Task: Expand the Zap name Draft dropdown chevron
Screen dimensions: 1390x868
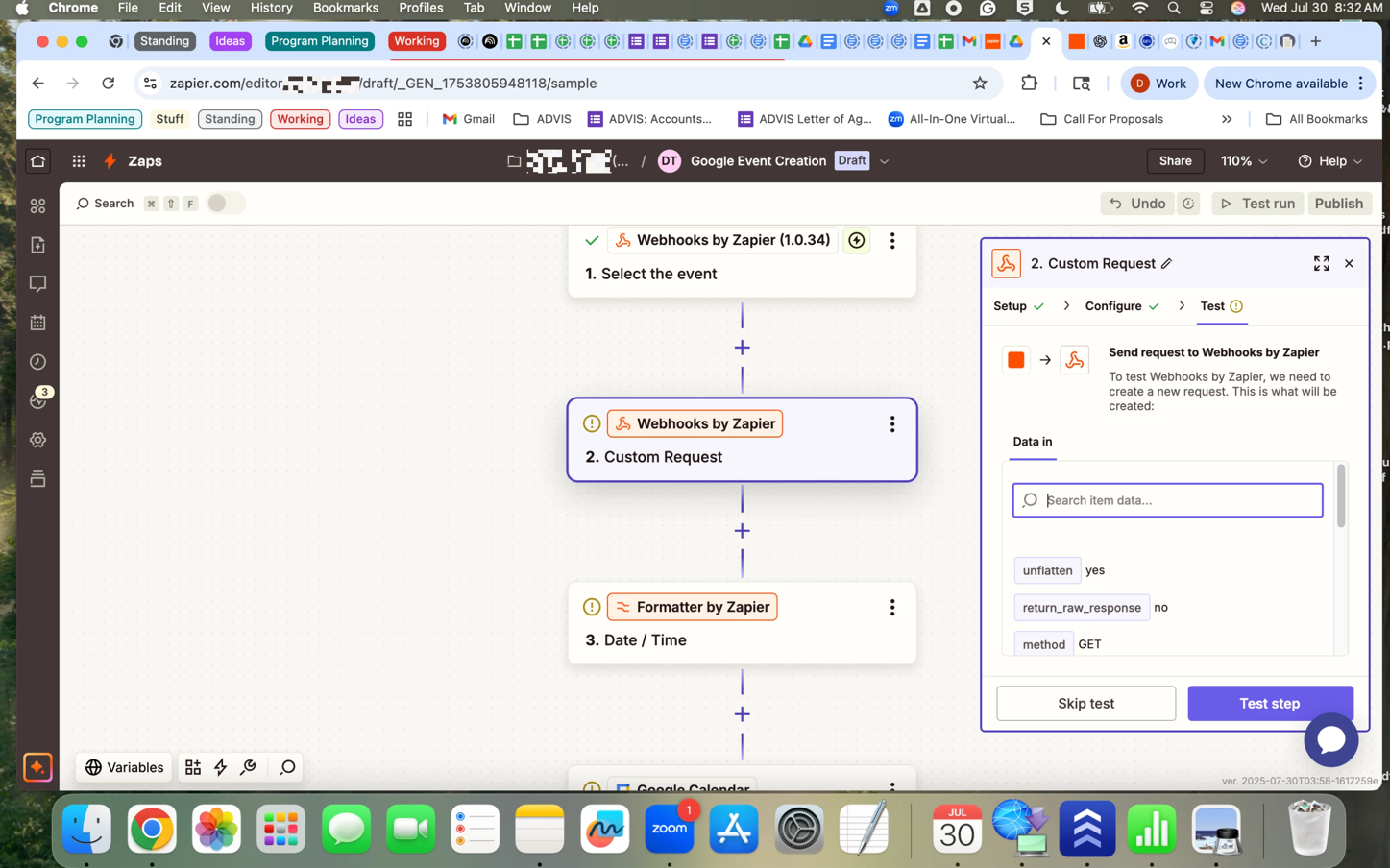Action: tap(884, 161)
